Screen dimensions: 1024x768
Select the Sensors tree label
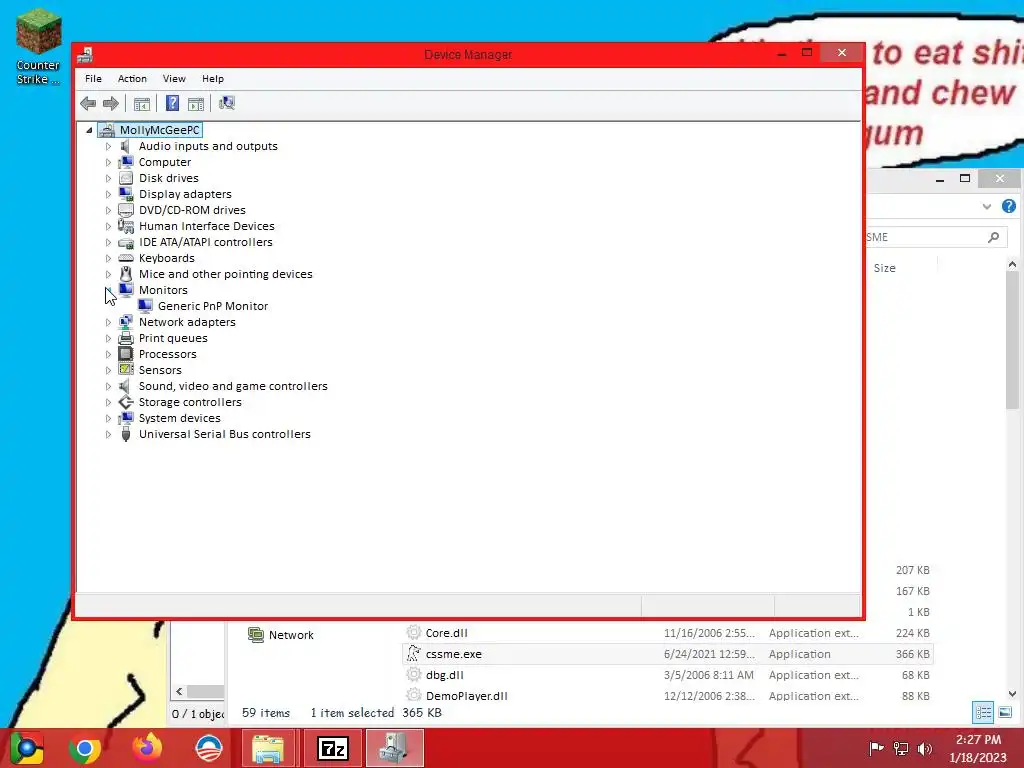click(160, 370)
